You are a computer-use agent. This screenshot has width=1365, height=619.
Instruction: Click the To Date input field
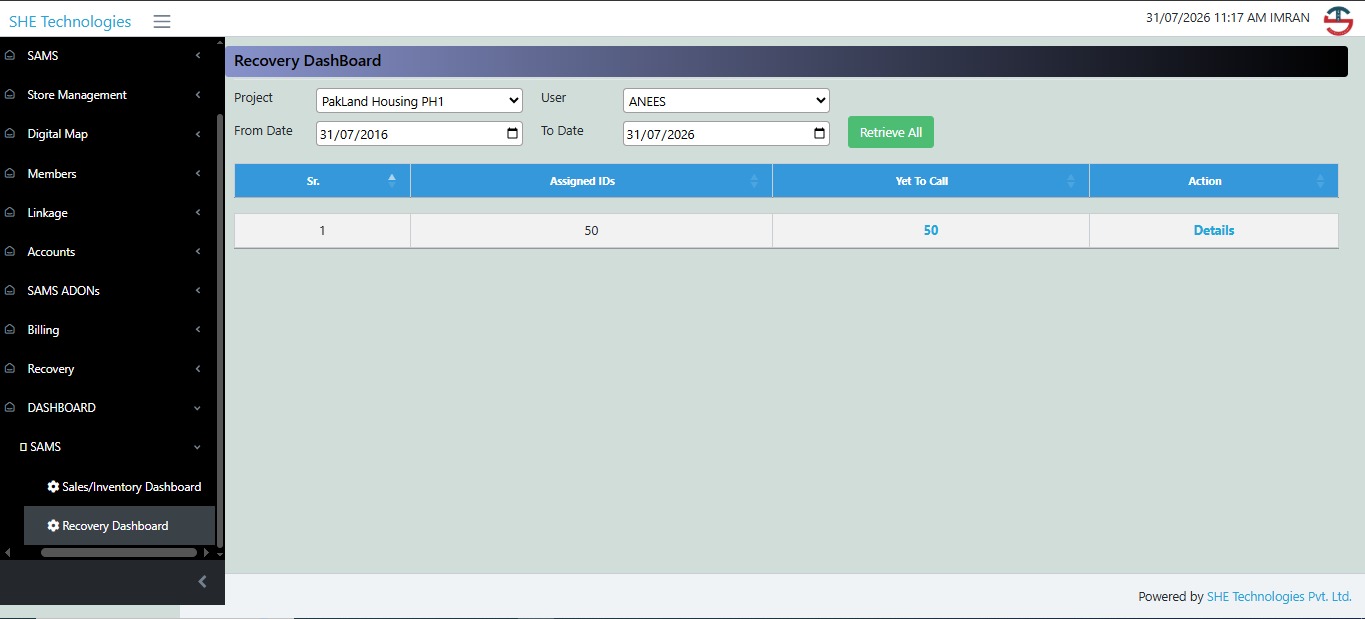[726, 133]
